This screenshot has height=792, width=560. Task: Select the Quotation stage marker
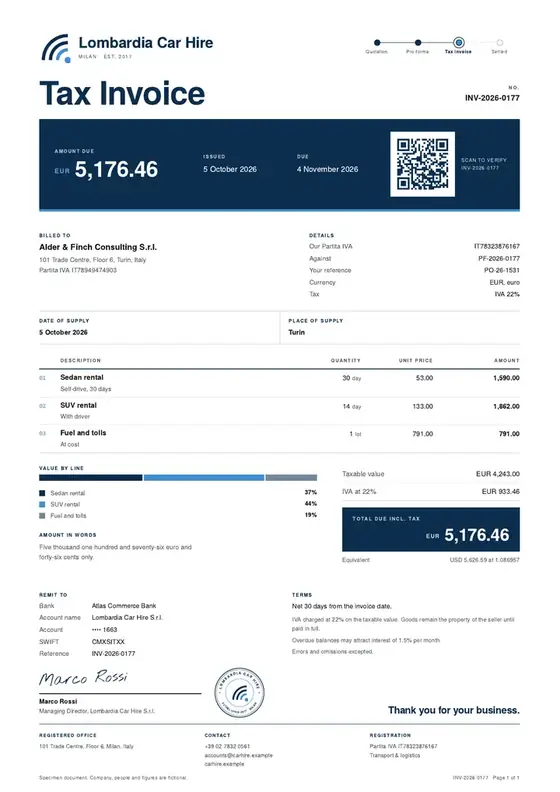click(x=377, y=43)
